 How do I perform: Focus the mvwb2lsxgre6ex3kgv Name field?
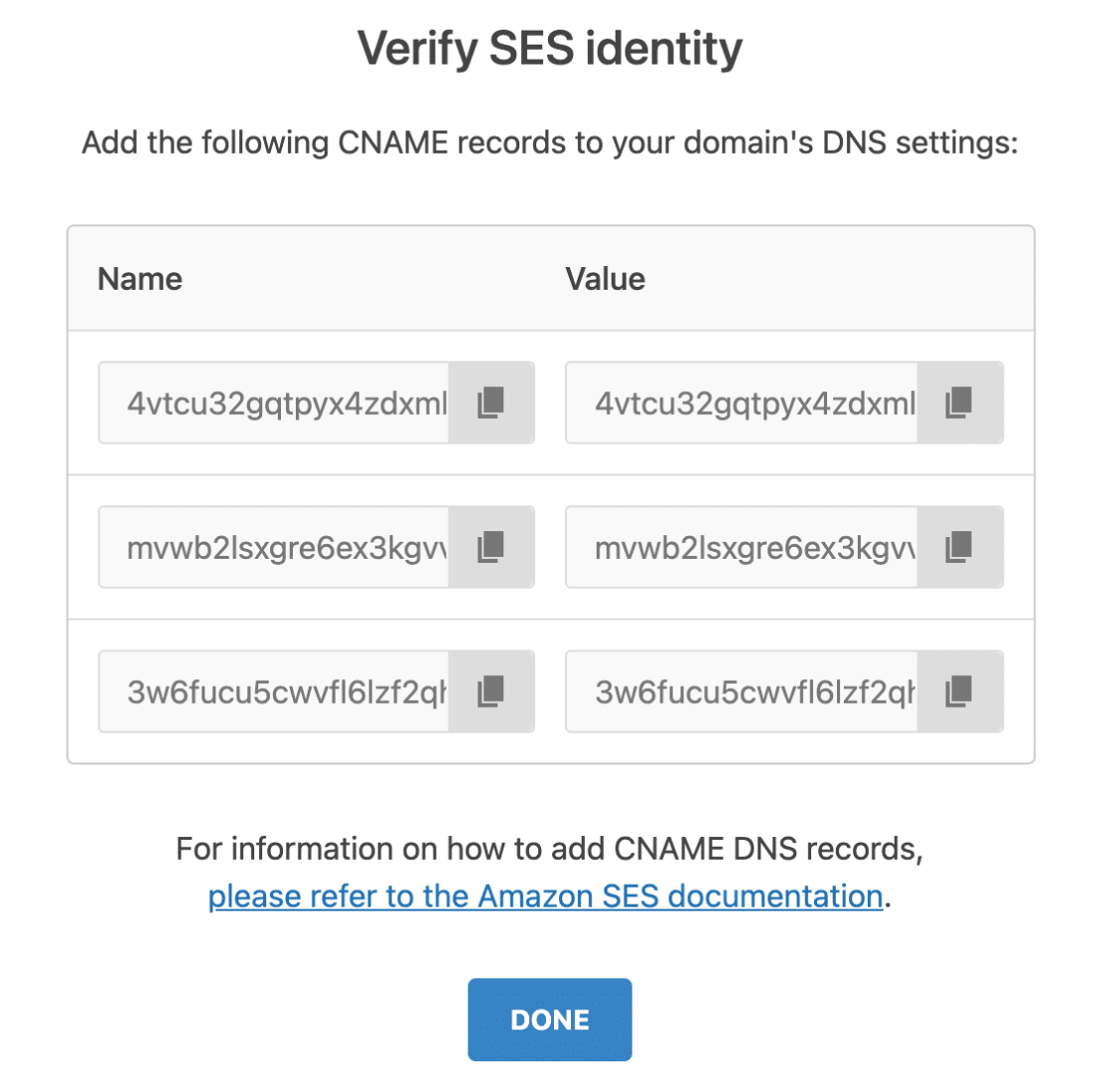tap(273, 547)
